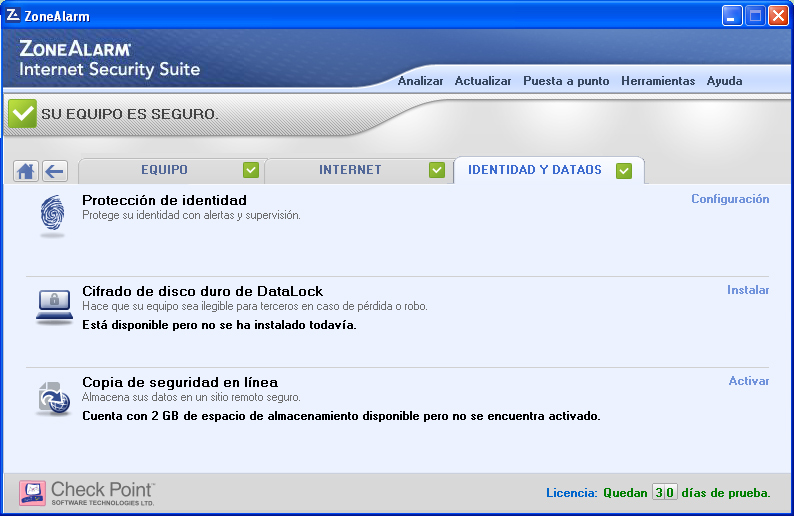Viewport: 794px width, 516px height.
Task: Click the DataLock laptop padlock icon
Action: (54, 307)
